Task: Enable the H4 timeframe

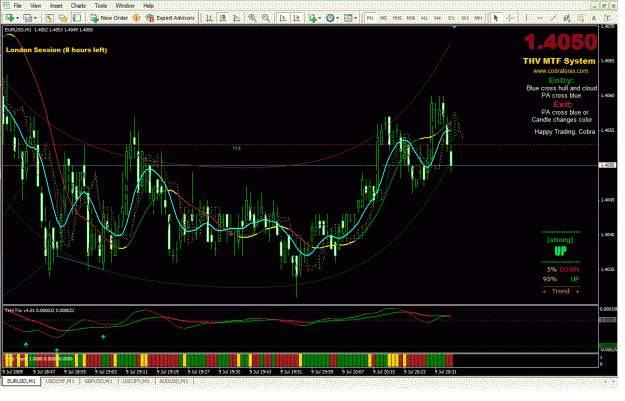Action: coord(438,18)
